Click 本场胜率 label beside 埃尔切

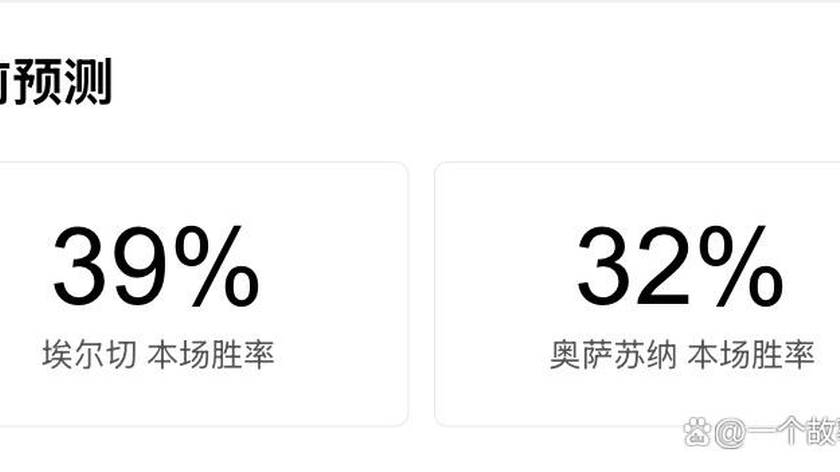tap(211, 355)
